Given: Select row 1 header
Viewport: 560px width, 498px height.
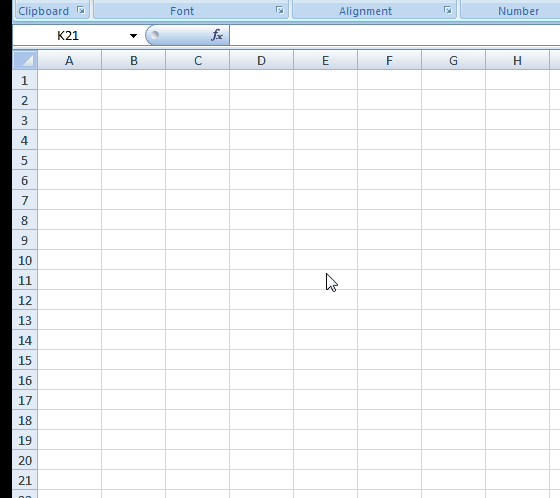Looking at the screenshot, I should [x=25, y=80].
